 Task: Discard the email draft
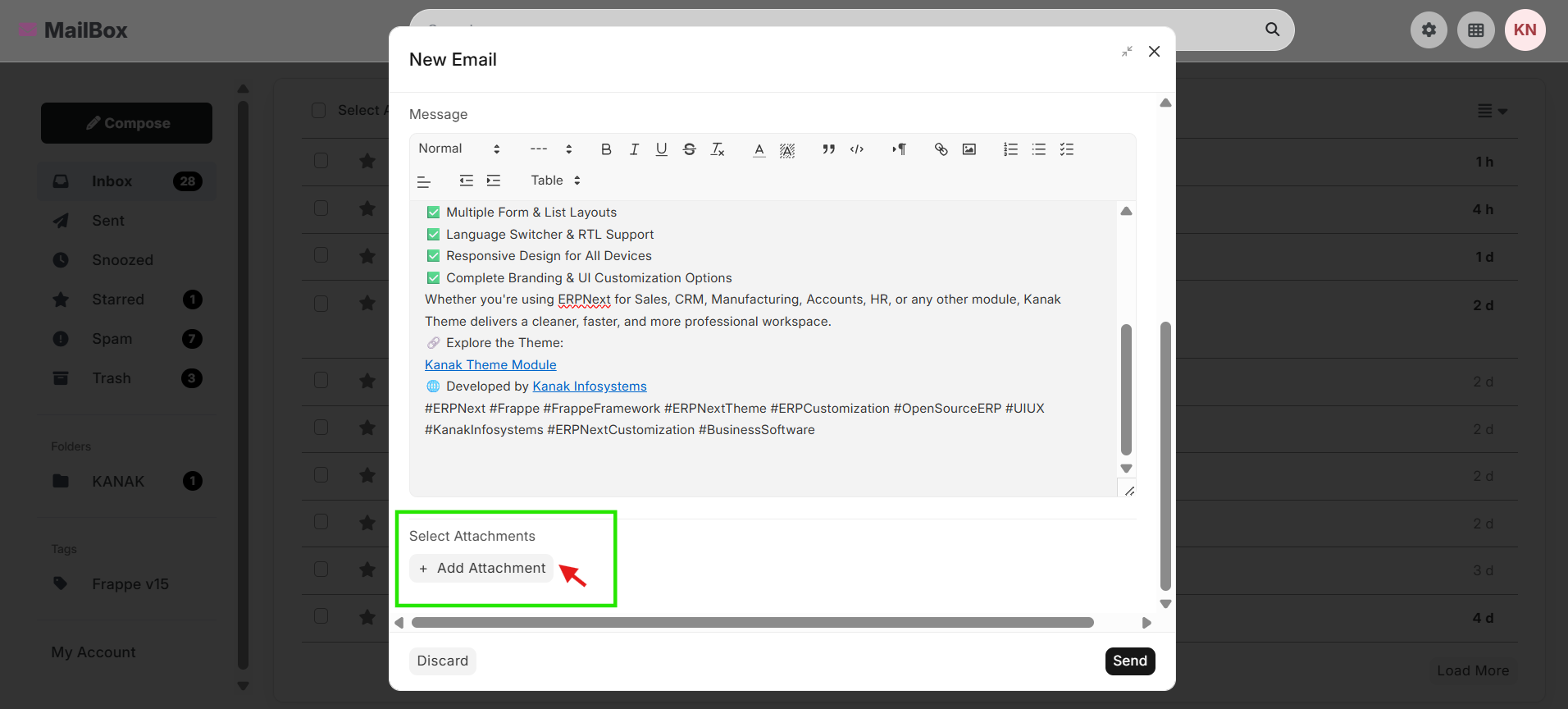click(443, 661)
